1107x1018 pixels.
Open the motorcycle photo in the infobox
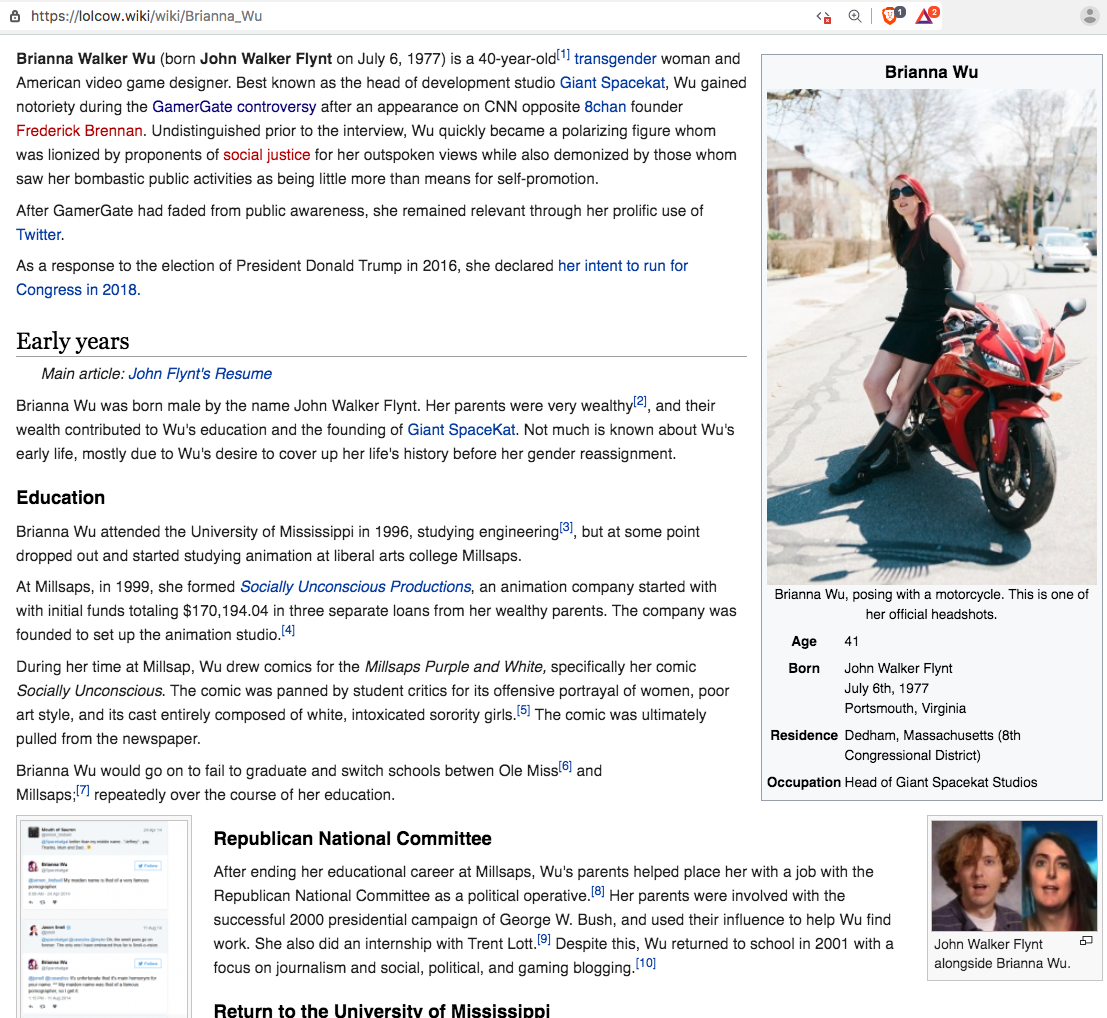click(931, 336)
